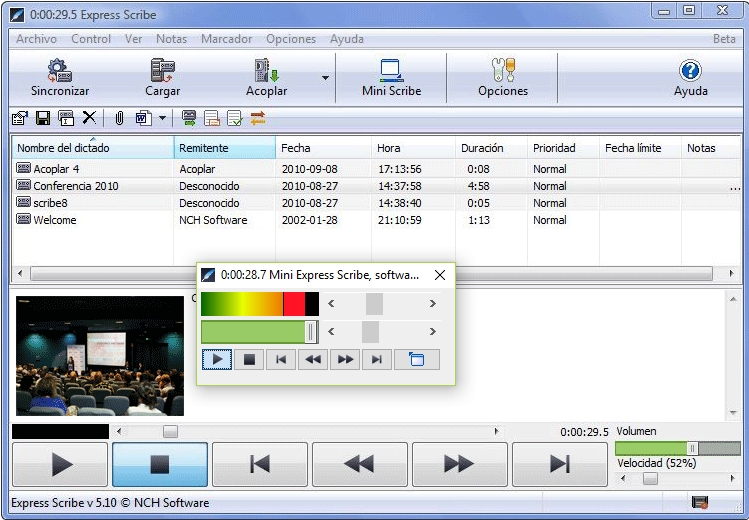Open the Opciones menu in menu bar

point(291,39)
